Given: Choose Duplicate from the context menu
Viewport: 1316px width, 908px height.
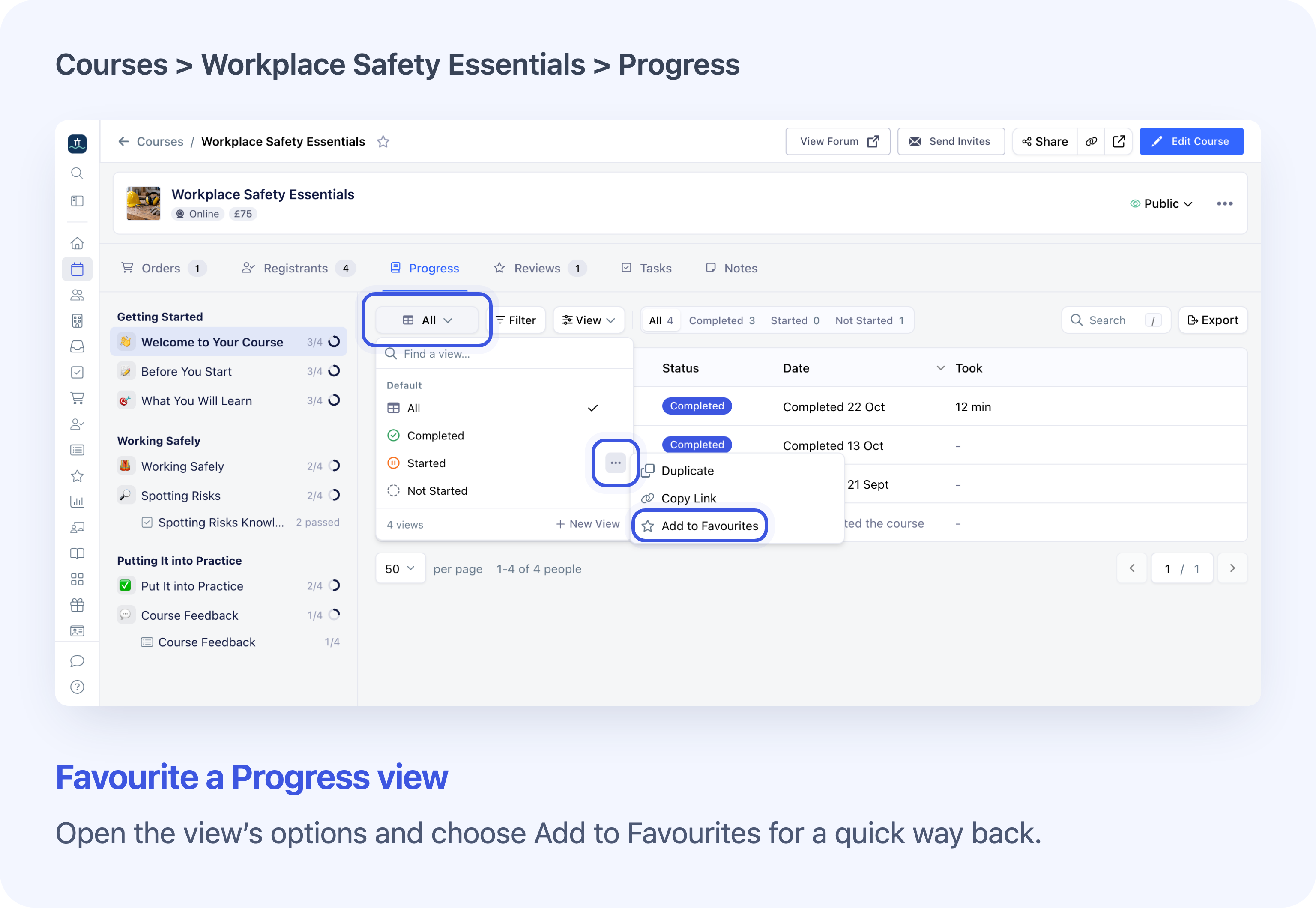Looking at the screenshot, I should tap(737, 471).
